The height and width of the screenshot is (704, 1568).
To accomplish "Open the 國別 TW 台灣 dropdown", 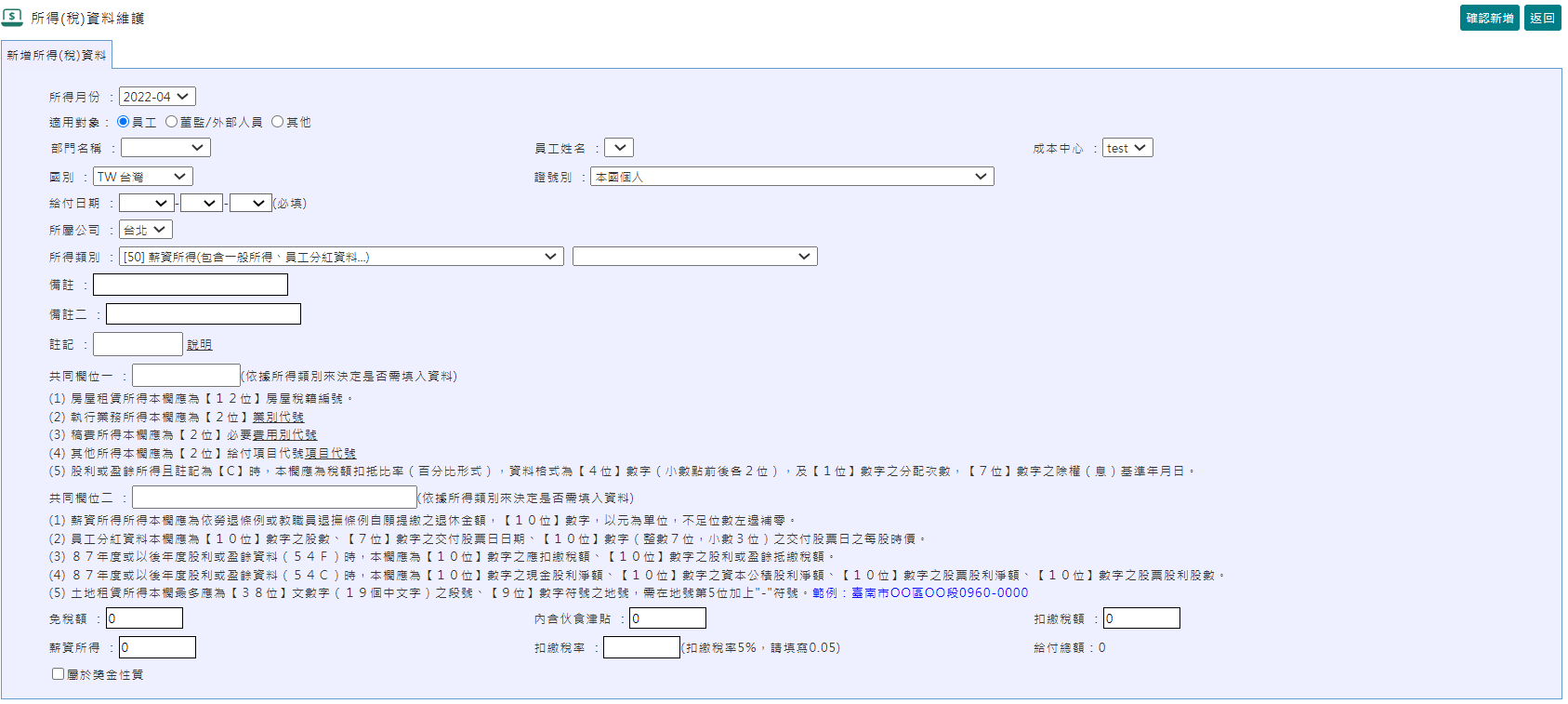I will click(x=142, y=177).
